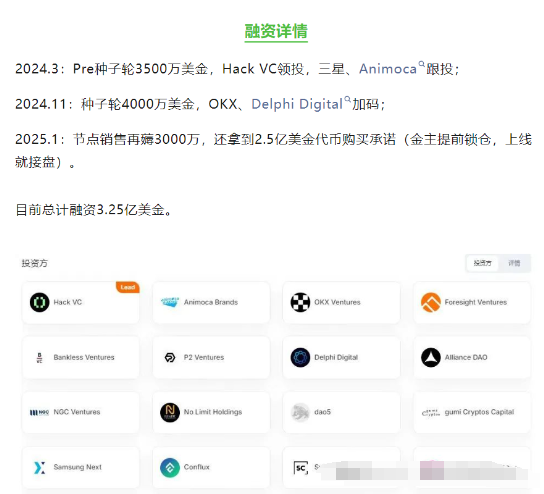Viewport: 544px width, 494px height.
Task: Click the P2 Ventures logo icon
Action: coord(170,357)
